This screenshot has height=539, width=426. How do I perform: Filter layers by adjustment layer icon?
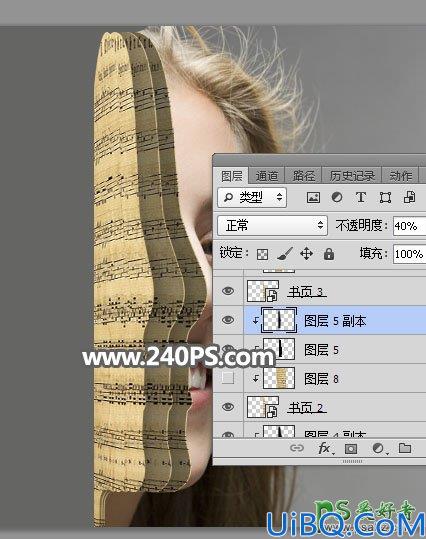coord(337,197)
